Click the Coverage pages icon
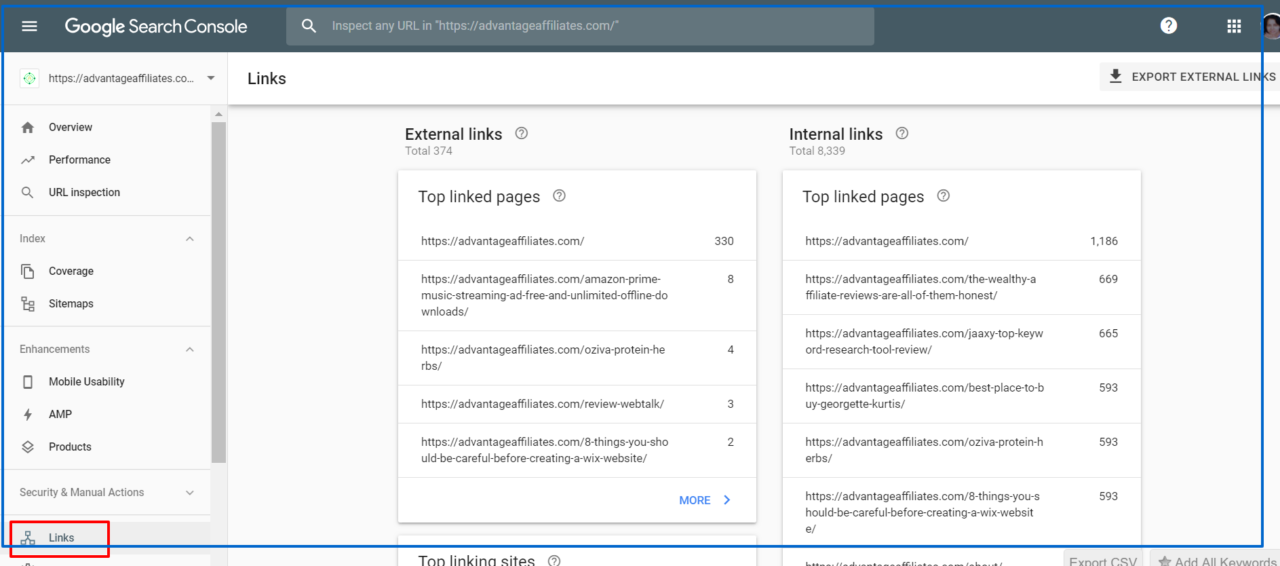Image resolution: width=1280 pixels, height=566 pixels. 28,271
